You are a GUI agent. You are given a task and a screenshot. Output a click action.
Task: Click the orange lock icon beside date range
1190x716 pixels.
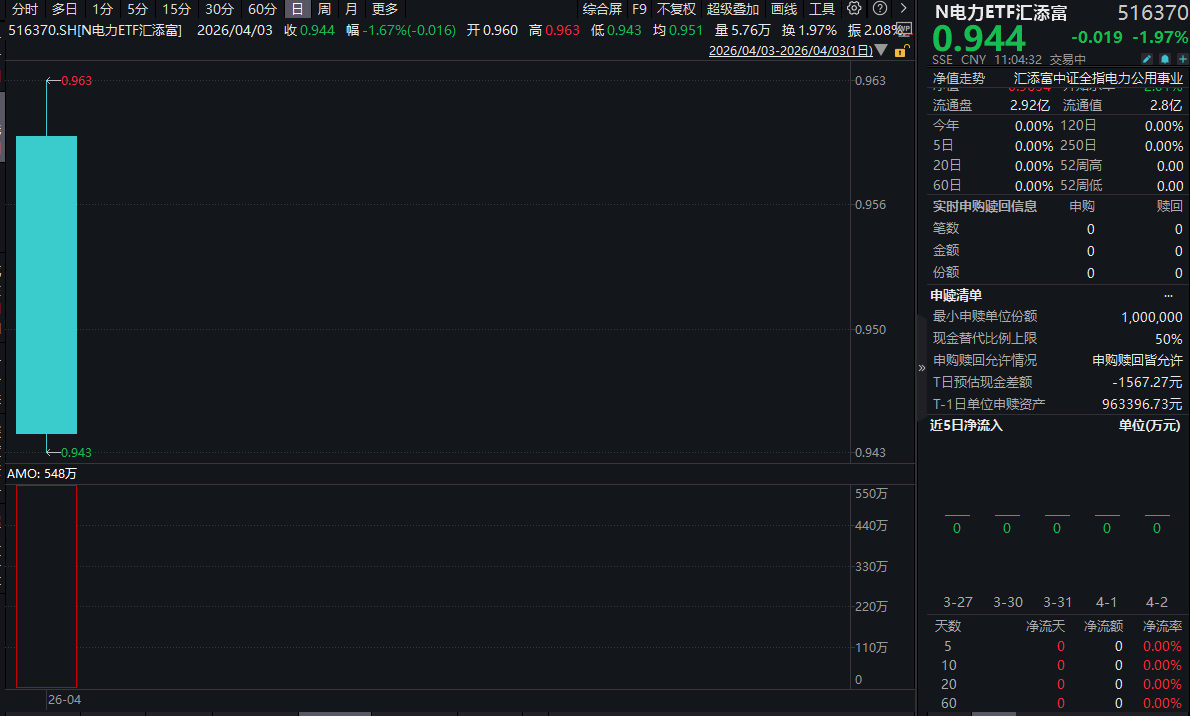click(901, 50)
